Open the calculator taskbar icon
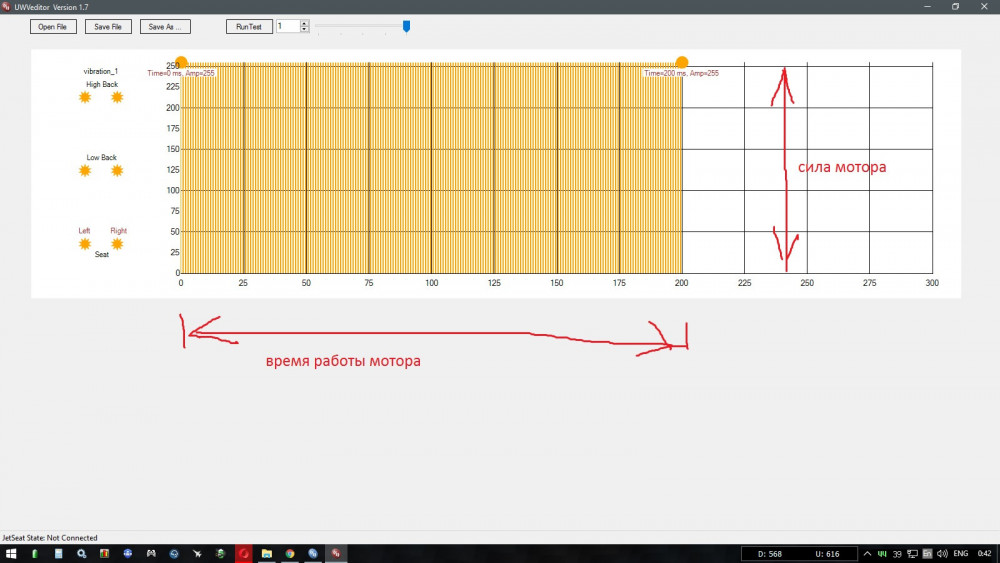This screenshot has height=563, width=1000. point(58,553)
